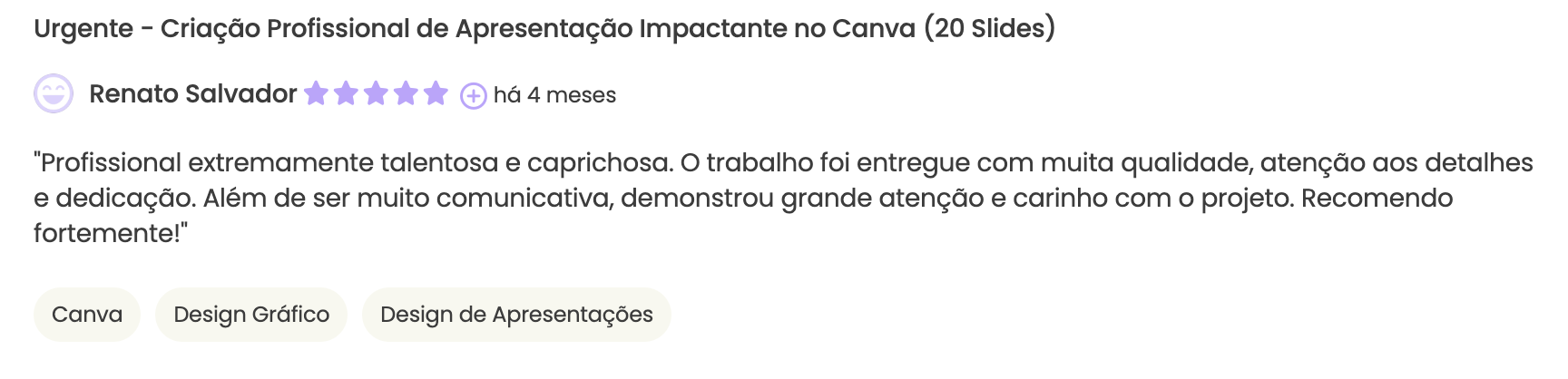
Task: Click 'Canva' within the project title
Action: [873, 28]
